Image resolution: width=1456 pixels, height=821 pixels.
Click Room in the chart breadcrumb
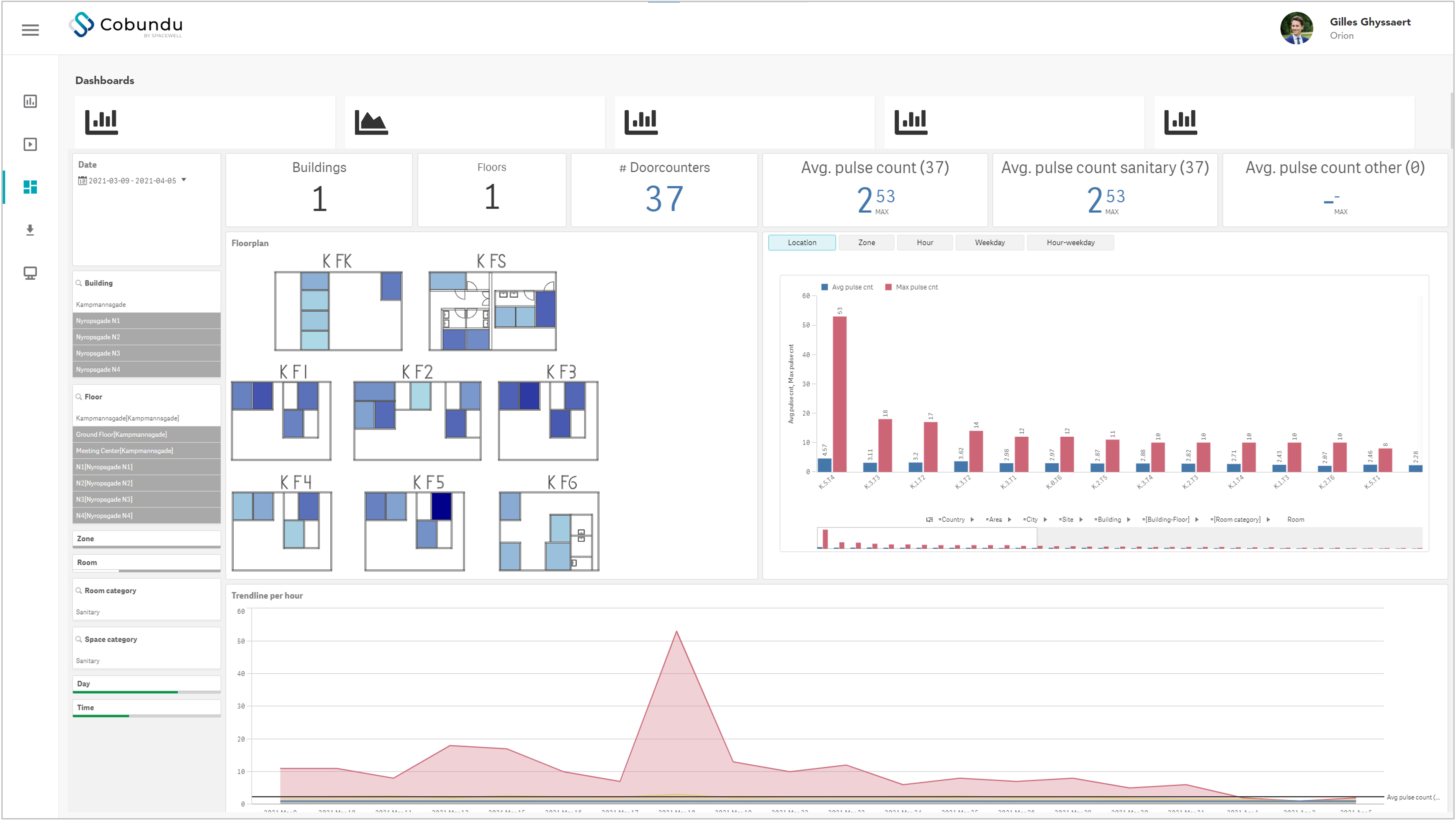[1296, 520]
